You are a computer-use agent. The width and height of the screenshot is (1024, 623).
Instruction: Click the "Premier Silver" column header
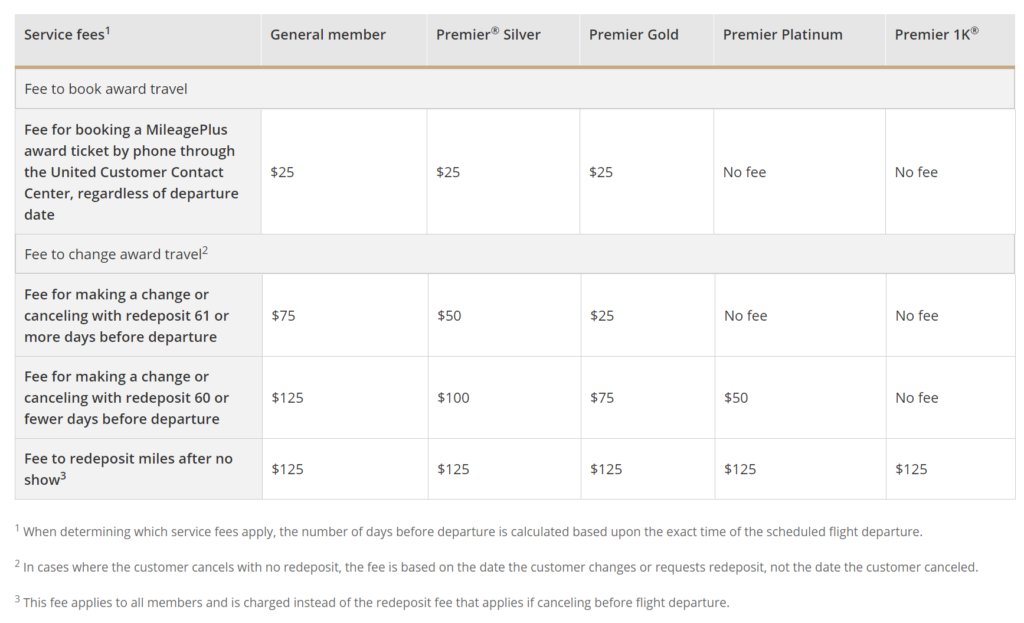pos(488,35)
